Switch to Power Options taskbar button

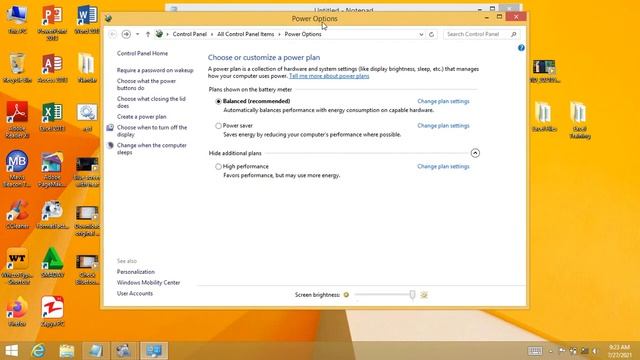[x=154, y=351]
